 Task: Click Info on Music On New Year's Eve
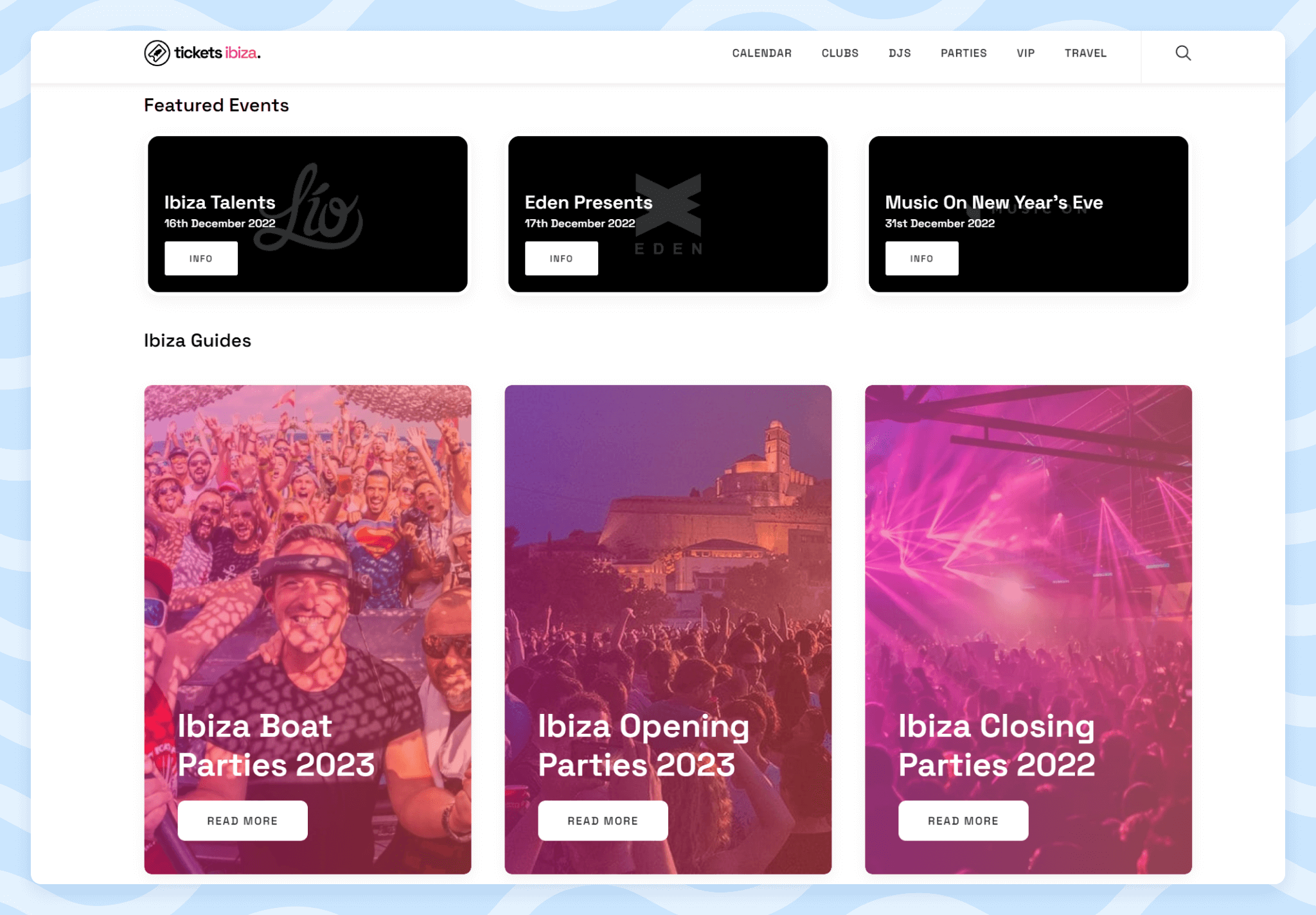click(x=922, y=258)
